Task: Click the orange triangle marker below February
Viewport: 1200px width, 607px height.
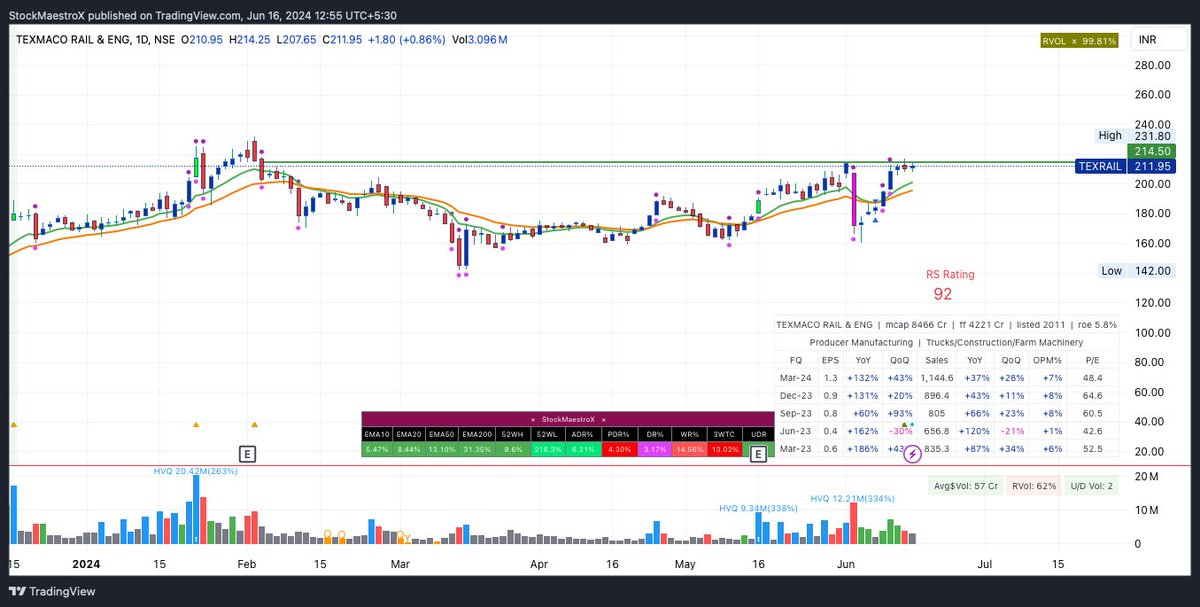Action: (254, 424)
